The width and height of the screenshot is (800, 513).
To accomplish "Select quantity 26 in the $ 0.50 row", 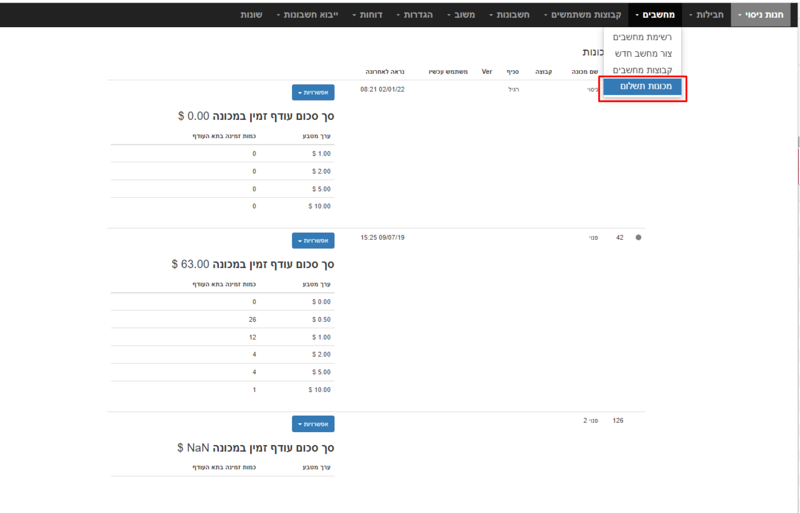I will 253,320.
